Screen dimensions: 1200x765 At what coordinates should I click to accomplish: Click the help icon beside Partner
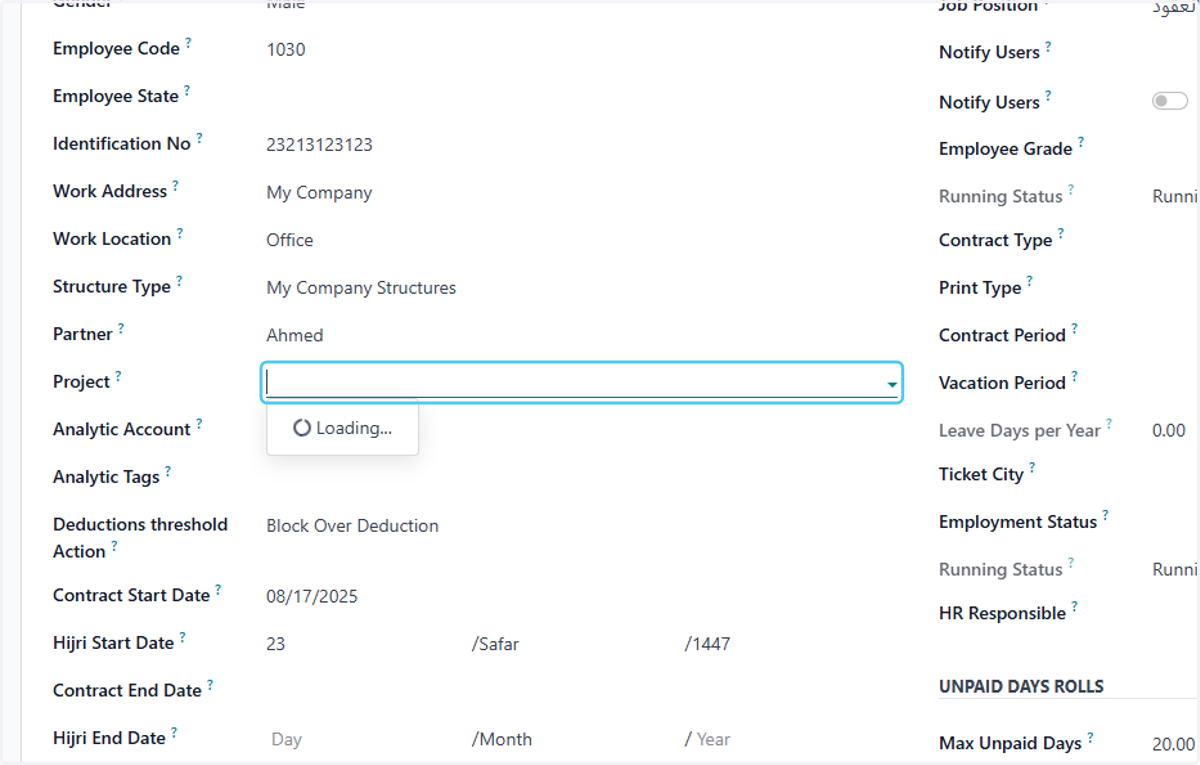121,328
